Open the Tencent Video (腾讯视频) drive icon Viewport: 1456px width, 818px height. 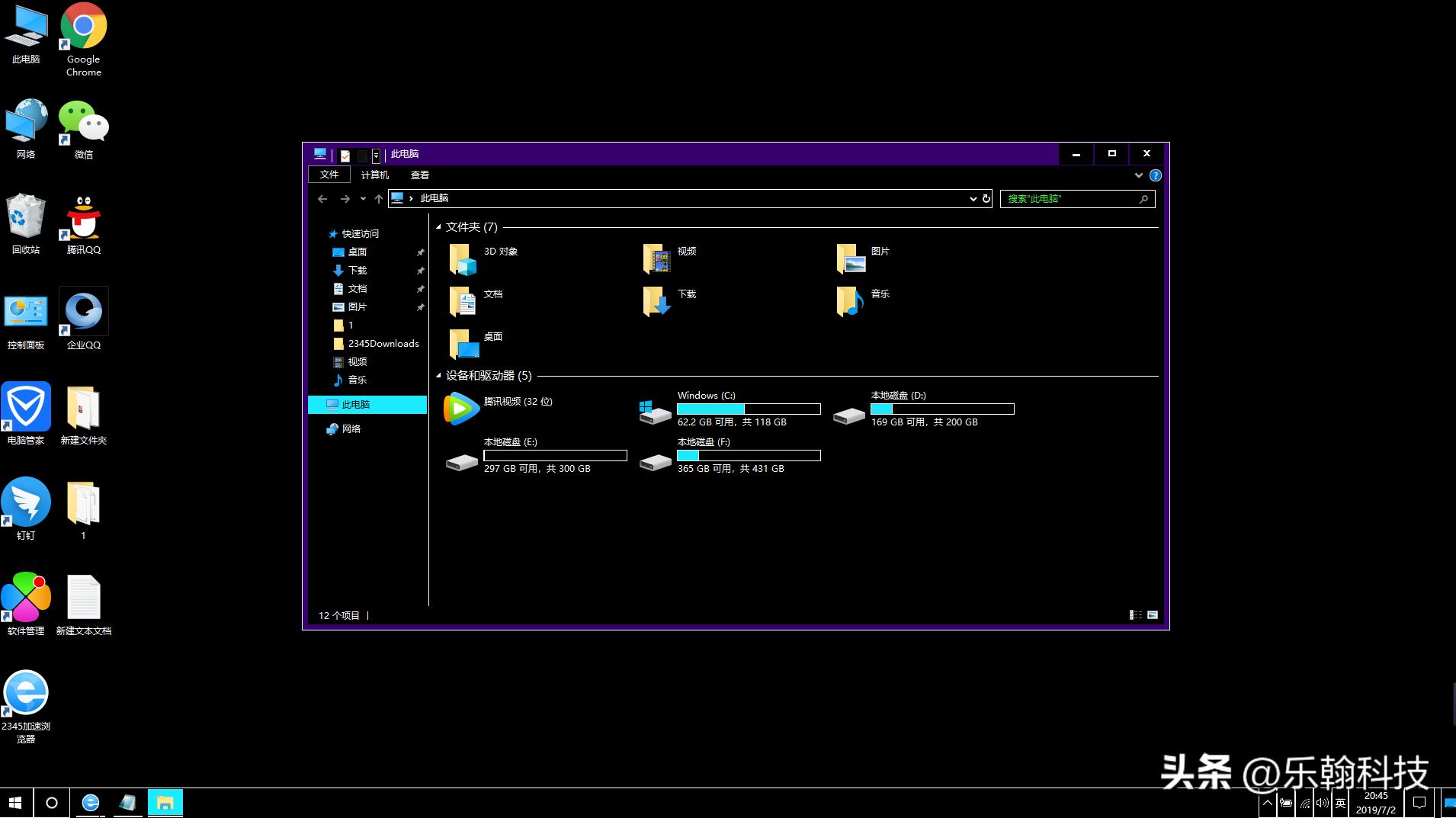[462, 409]
